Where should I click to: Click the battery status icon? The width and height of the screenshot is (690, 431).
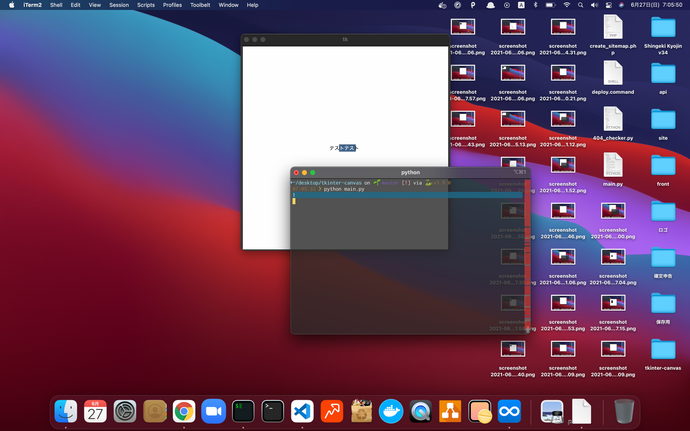tap(551, 5)
